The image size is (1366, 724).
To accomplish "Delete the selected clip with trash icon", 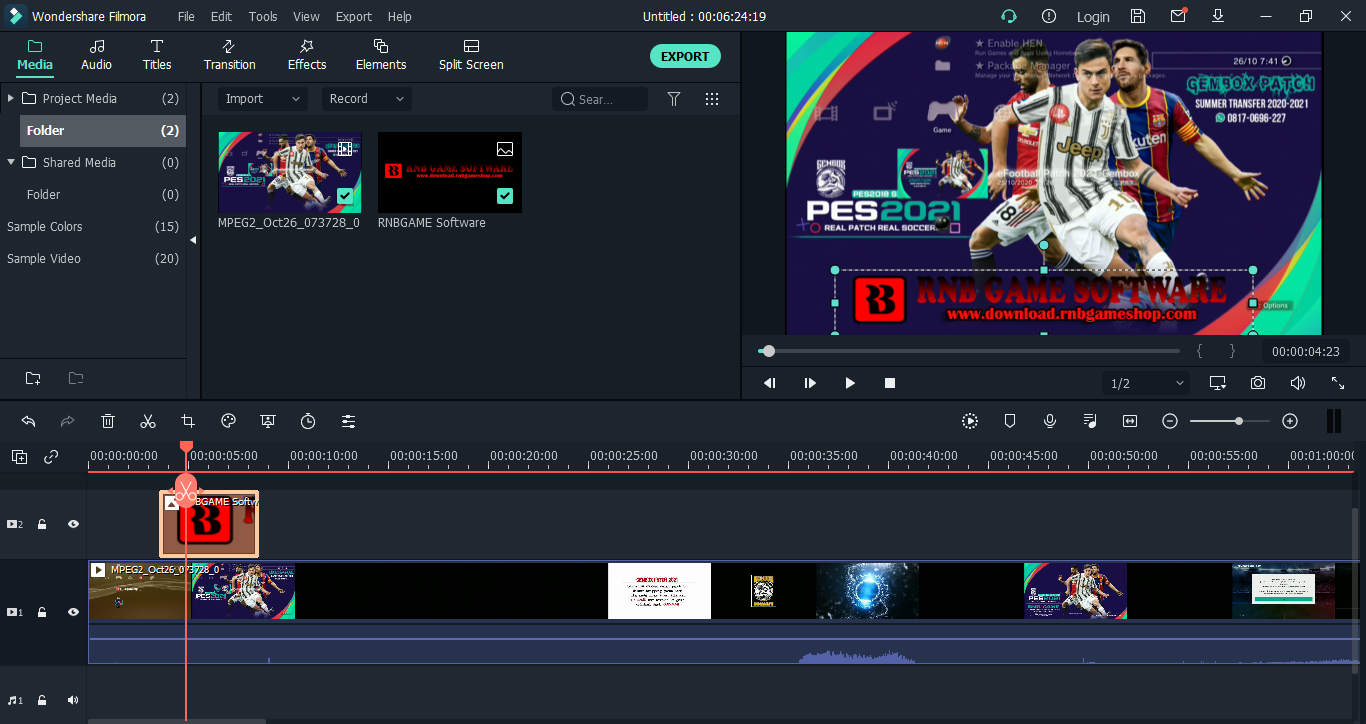I will click(108, 421).
